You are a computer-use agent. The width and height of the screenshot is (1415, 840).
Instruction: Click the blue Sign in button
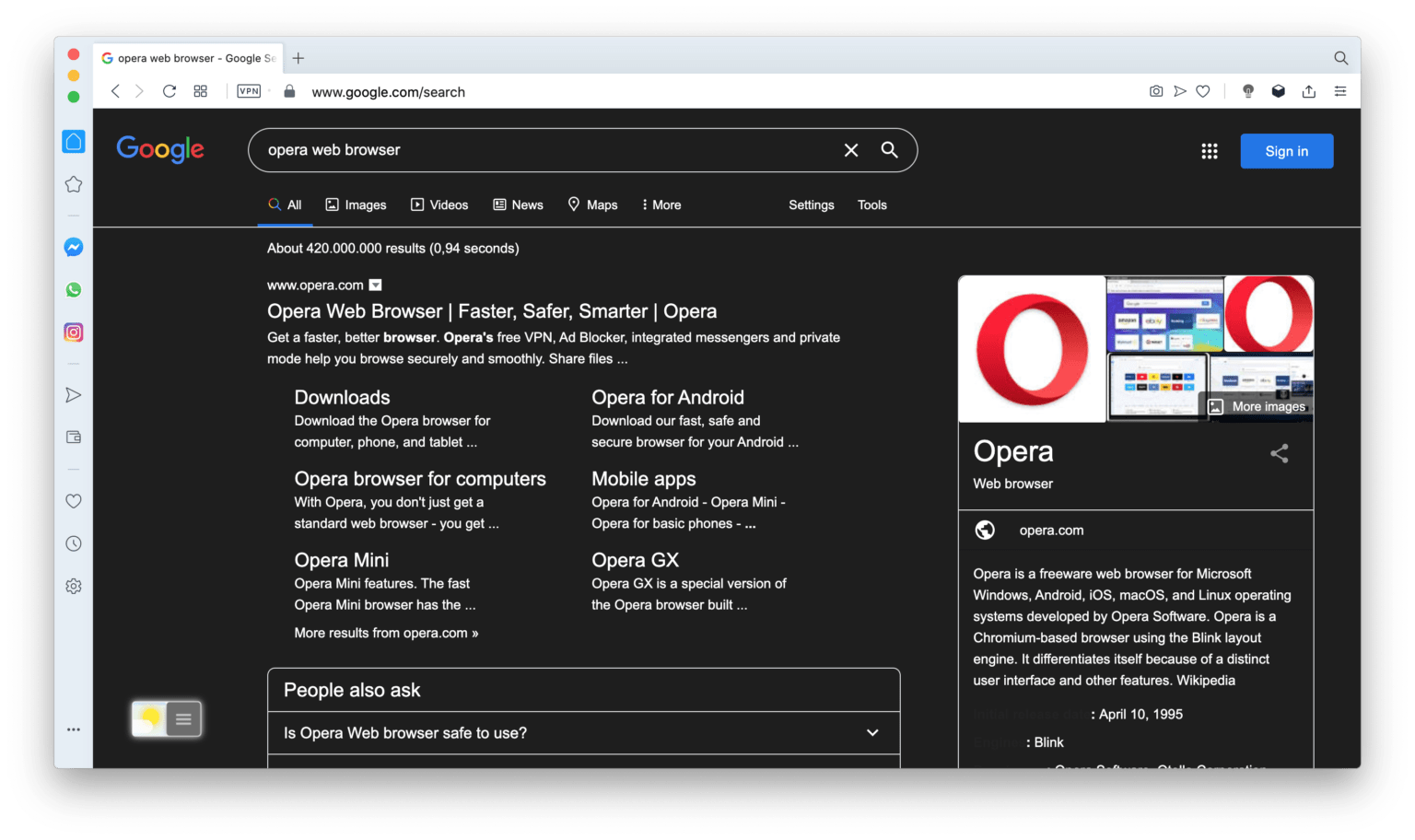point(1286,151)
